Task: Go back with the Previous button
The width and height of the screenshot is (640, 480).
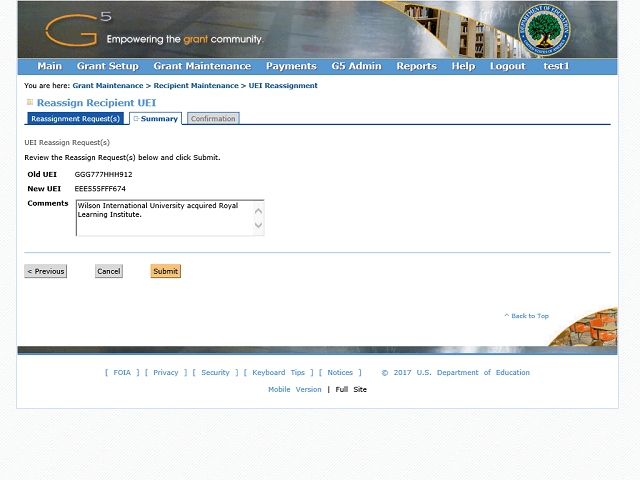Action: pyautogui.click(x=45, y=271)
